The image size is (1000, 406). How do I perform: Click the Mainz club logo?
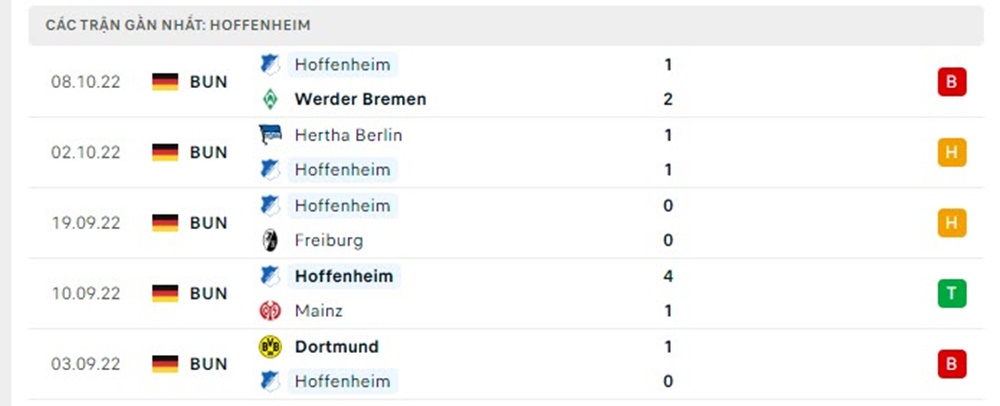[x=269, y=311]
